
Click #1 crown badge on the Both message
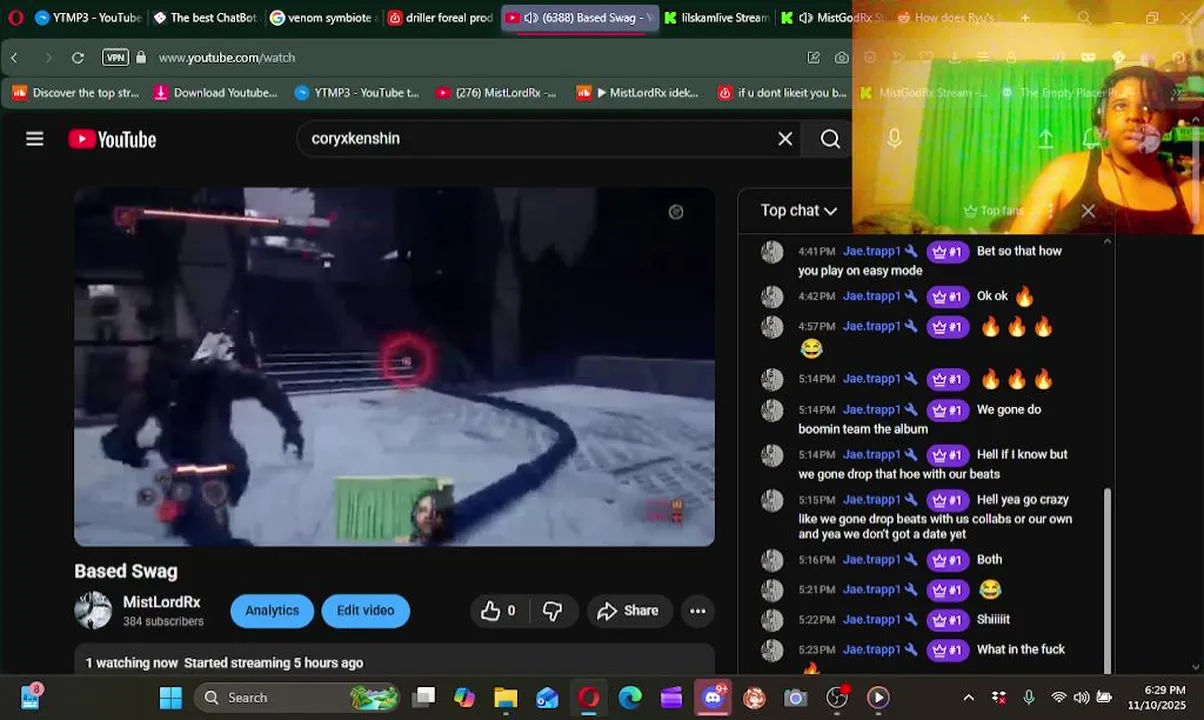(947, 560)
